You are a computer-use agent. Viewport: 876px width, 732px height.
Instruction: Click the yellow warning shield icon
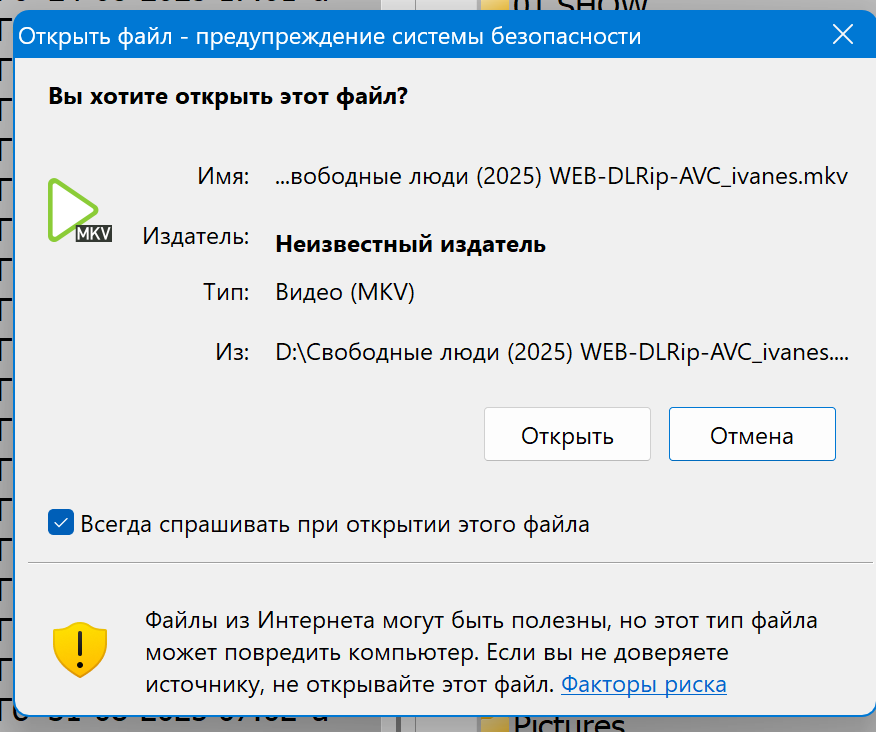click(x=80, y=650)
